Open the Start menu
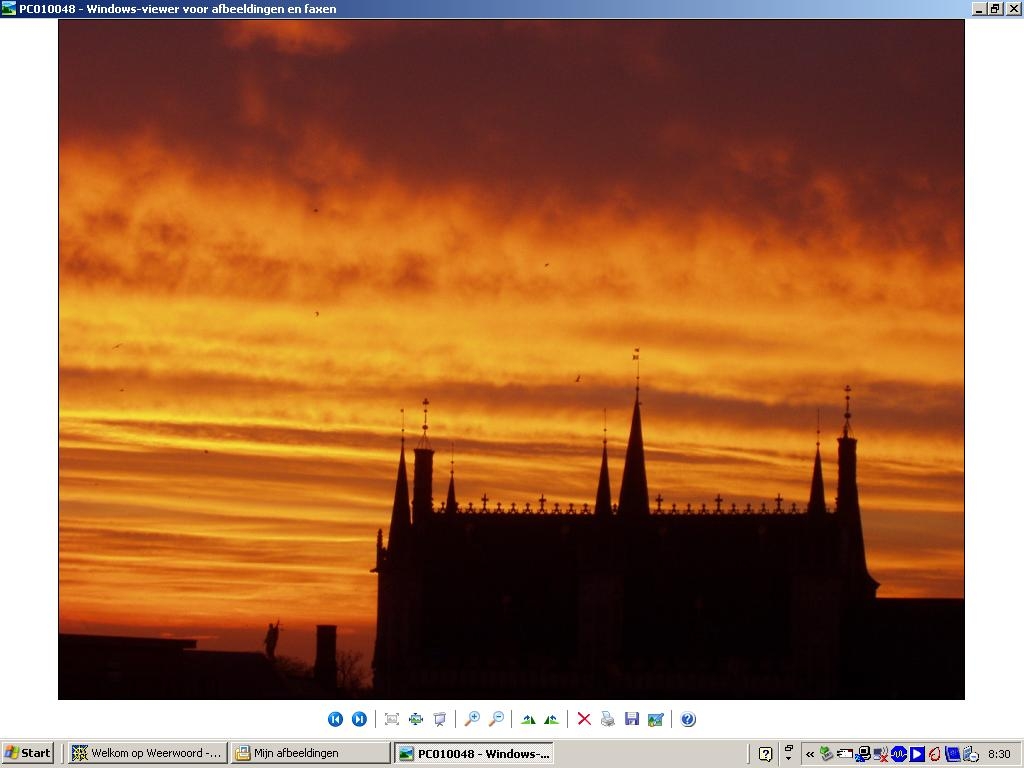 (27, 753)
